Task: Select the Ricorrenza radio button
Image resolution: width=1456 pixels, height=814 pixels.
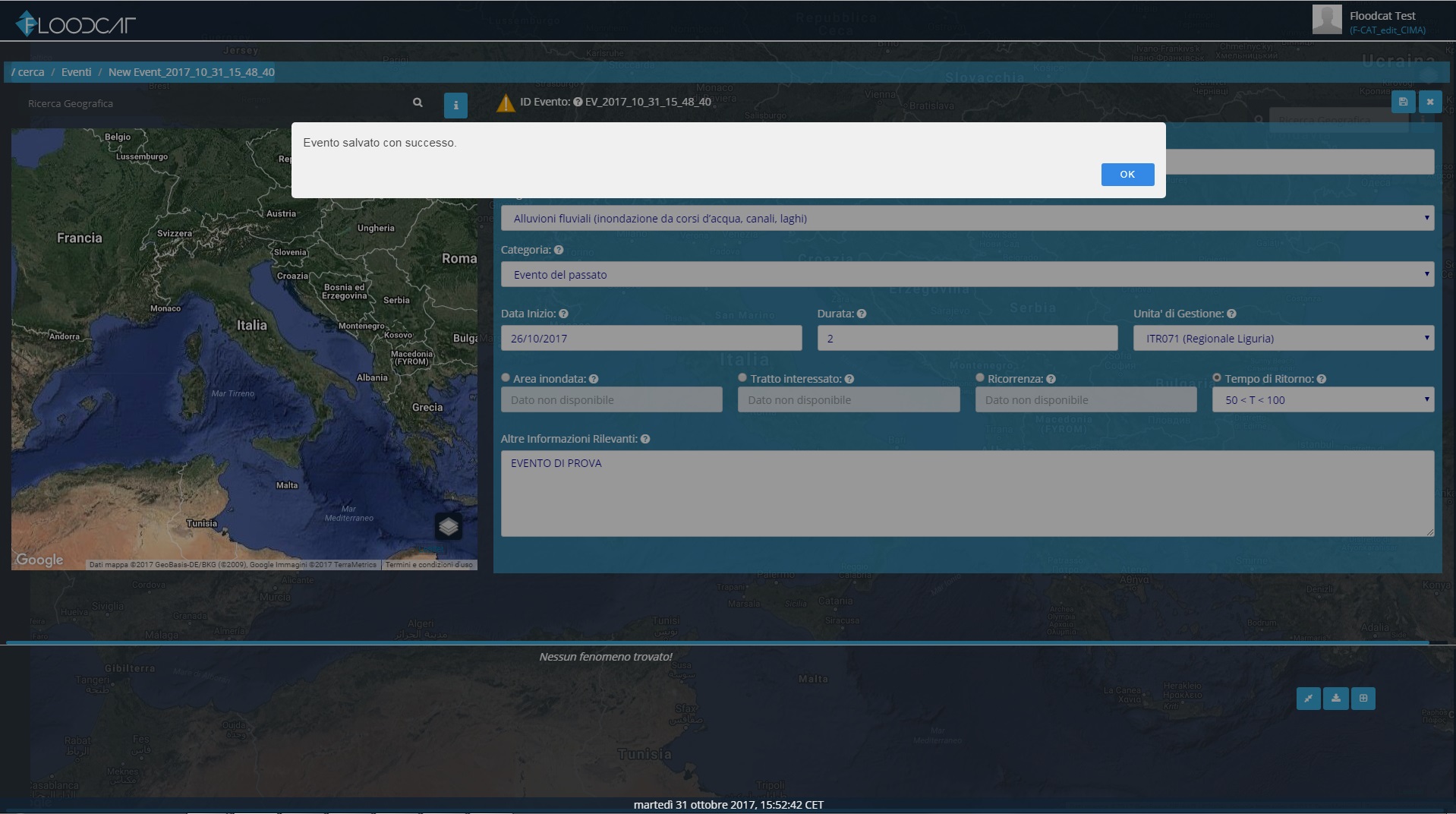Action: coord(979,378)
